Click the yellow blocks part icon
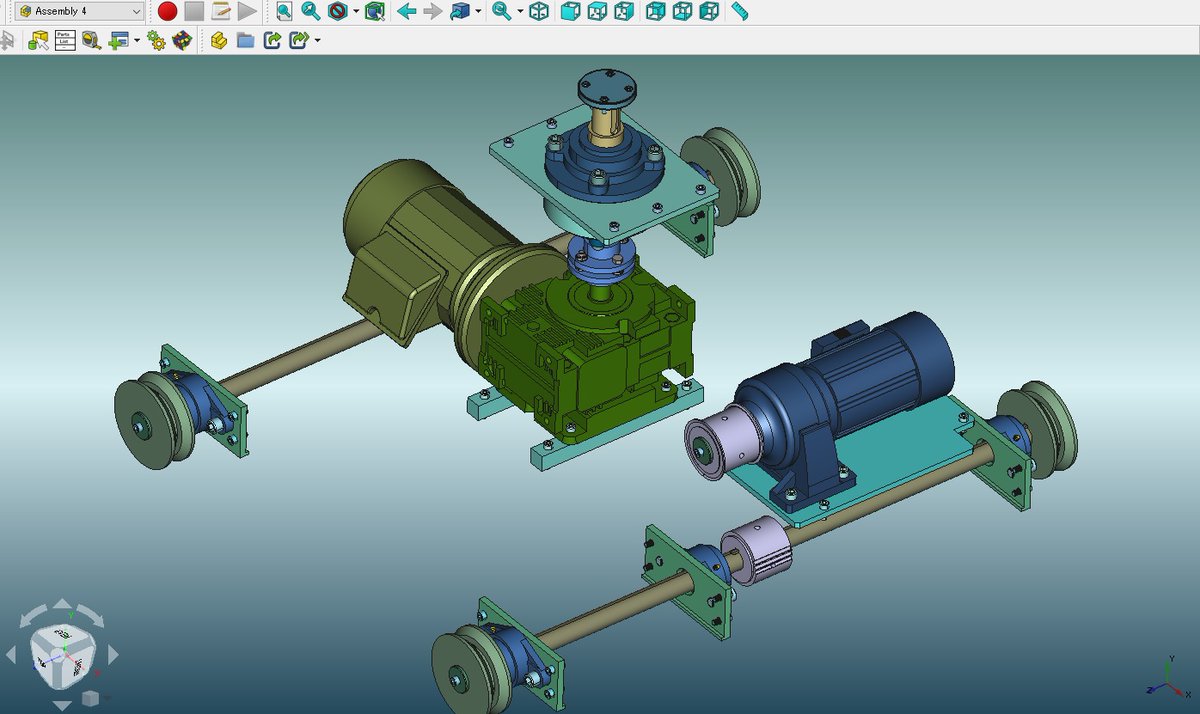Image resolution: width=1200 pixels, height=714 pixels. tap(219, 41)
